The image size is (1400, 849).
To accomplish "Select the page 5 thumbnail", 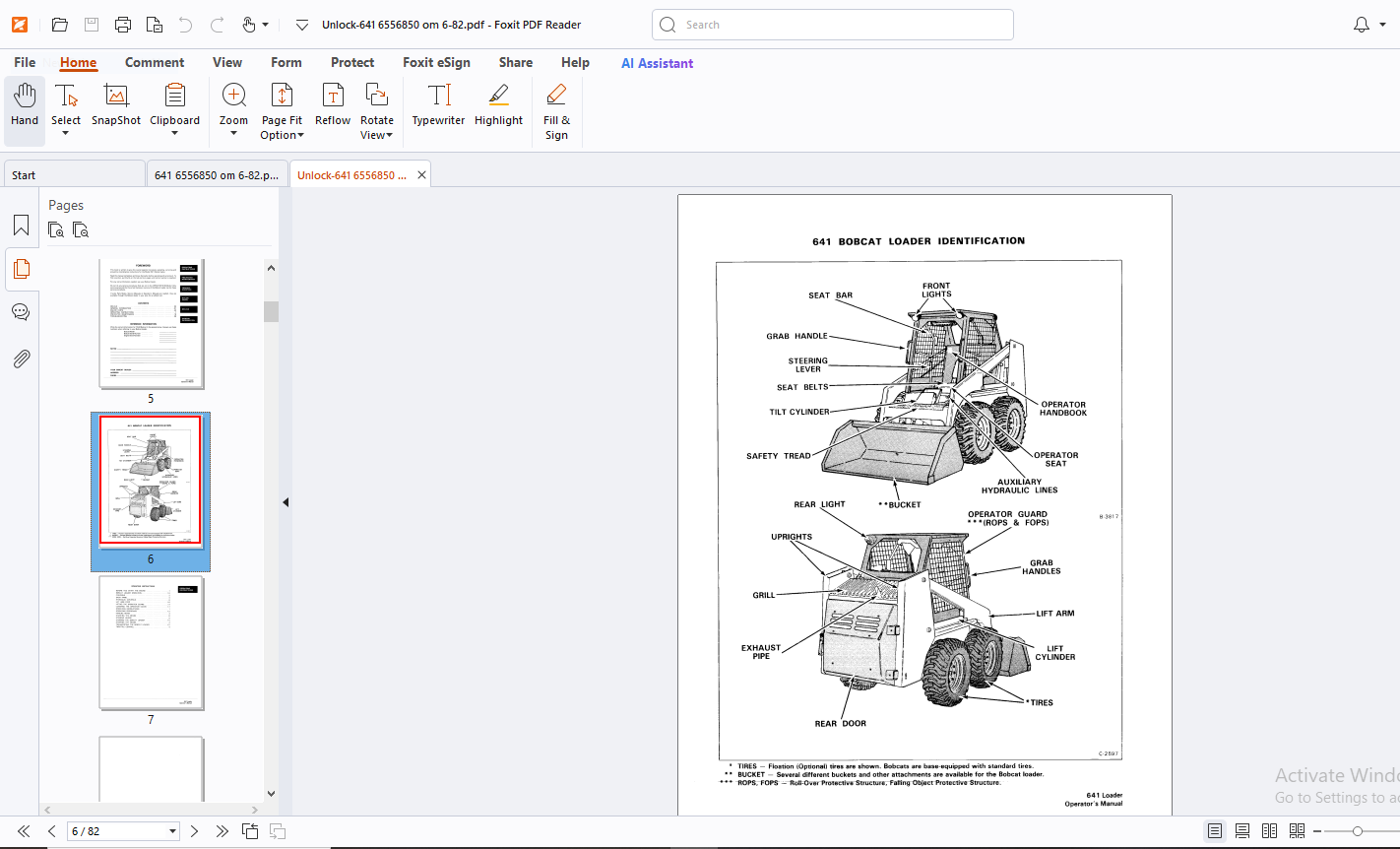I will tap(151, 322).
